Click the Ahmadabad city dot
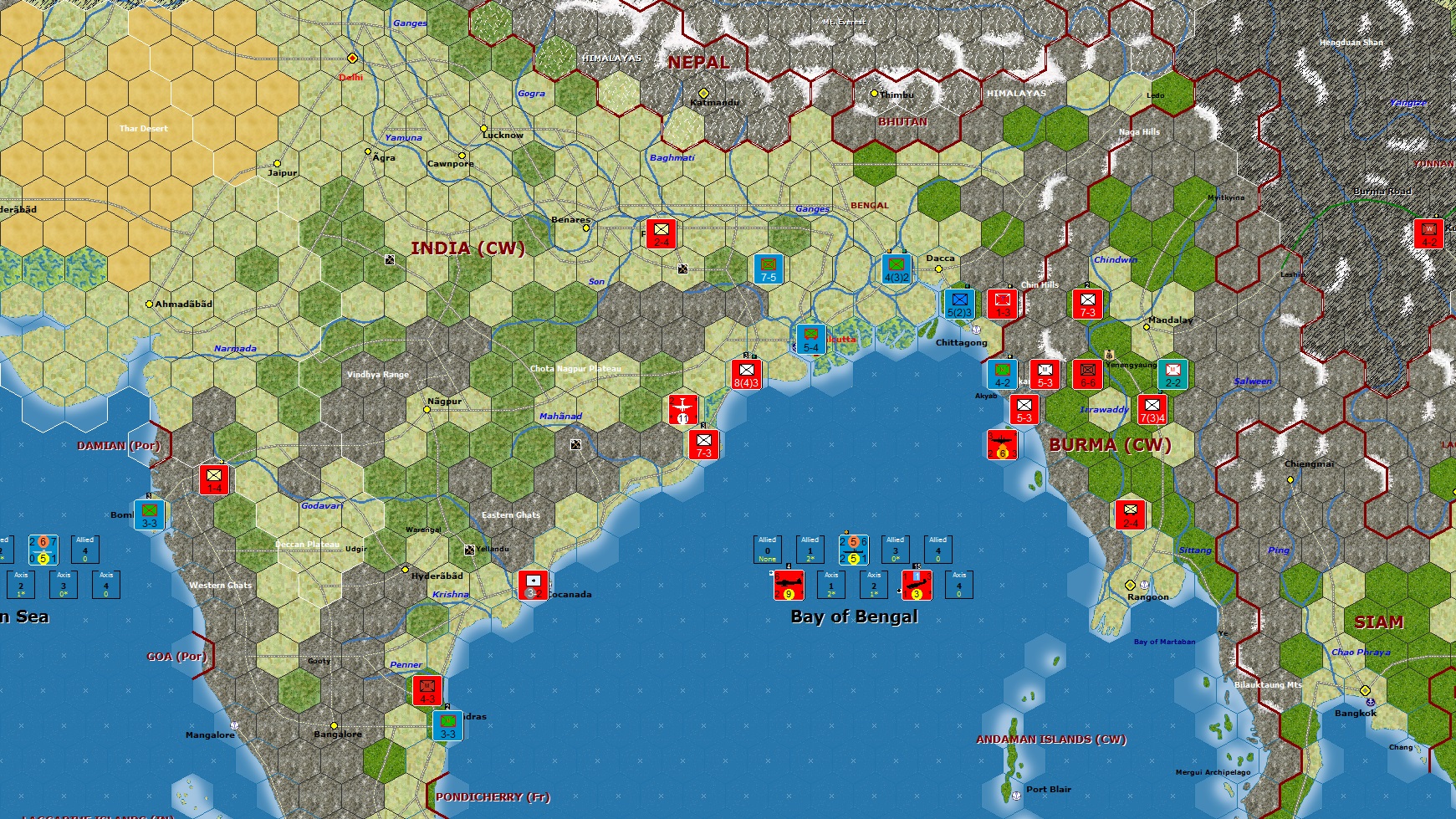1456x819 pixels. coord(149,304)
